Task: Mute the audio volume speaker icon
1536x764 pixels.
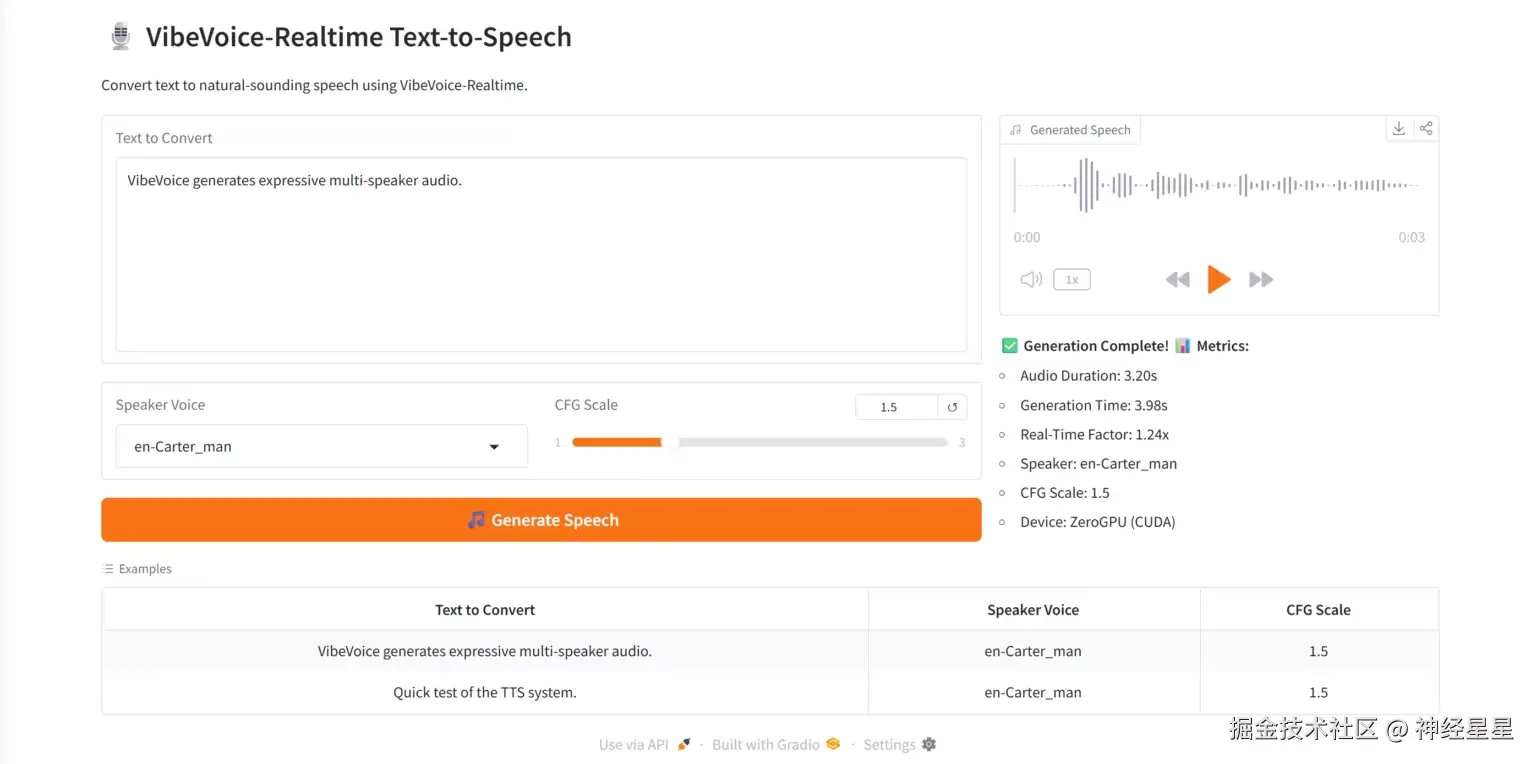Action: pos(1031,280)
